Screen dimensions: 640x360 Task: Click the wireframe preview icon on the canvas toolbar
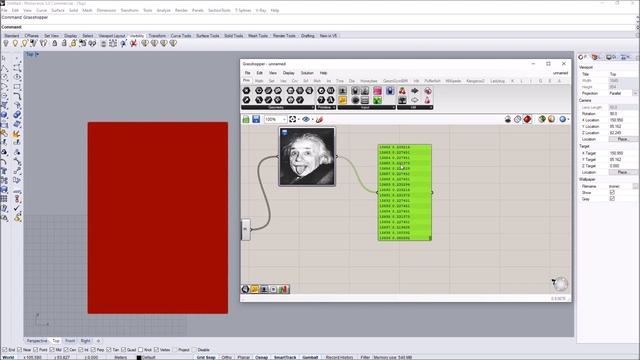pos(518,119)
